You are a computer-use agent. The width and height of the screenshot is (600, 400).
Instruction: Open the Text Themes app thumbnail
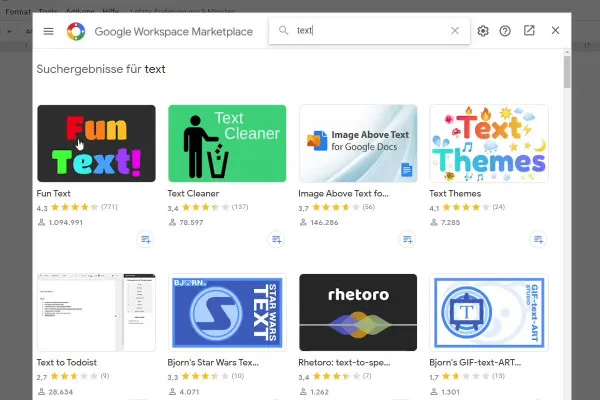[489, 144]
